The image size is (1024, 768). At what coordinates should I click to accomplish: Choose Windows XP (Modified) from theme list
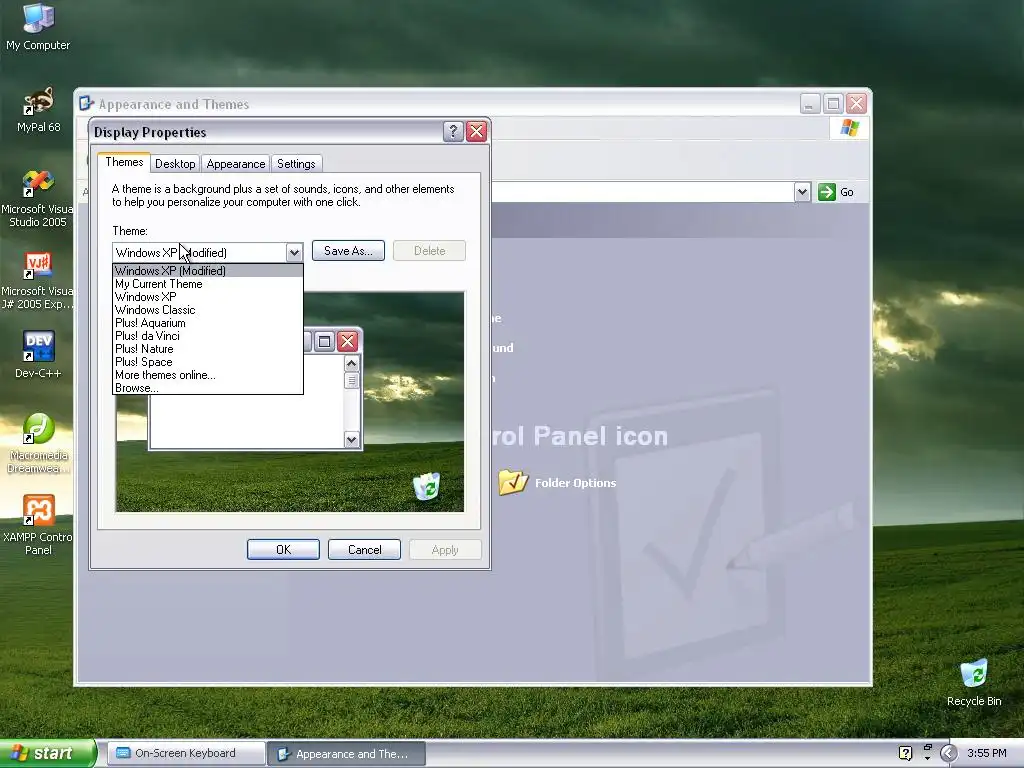click(x=208, y=270)
